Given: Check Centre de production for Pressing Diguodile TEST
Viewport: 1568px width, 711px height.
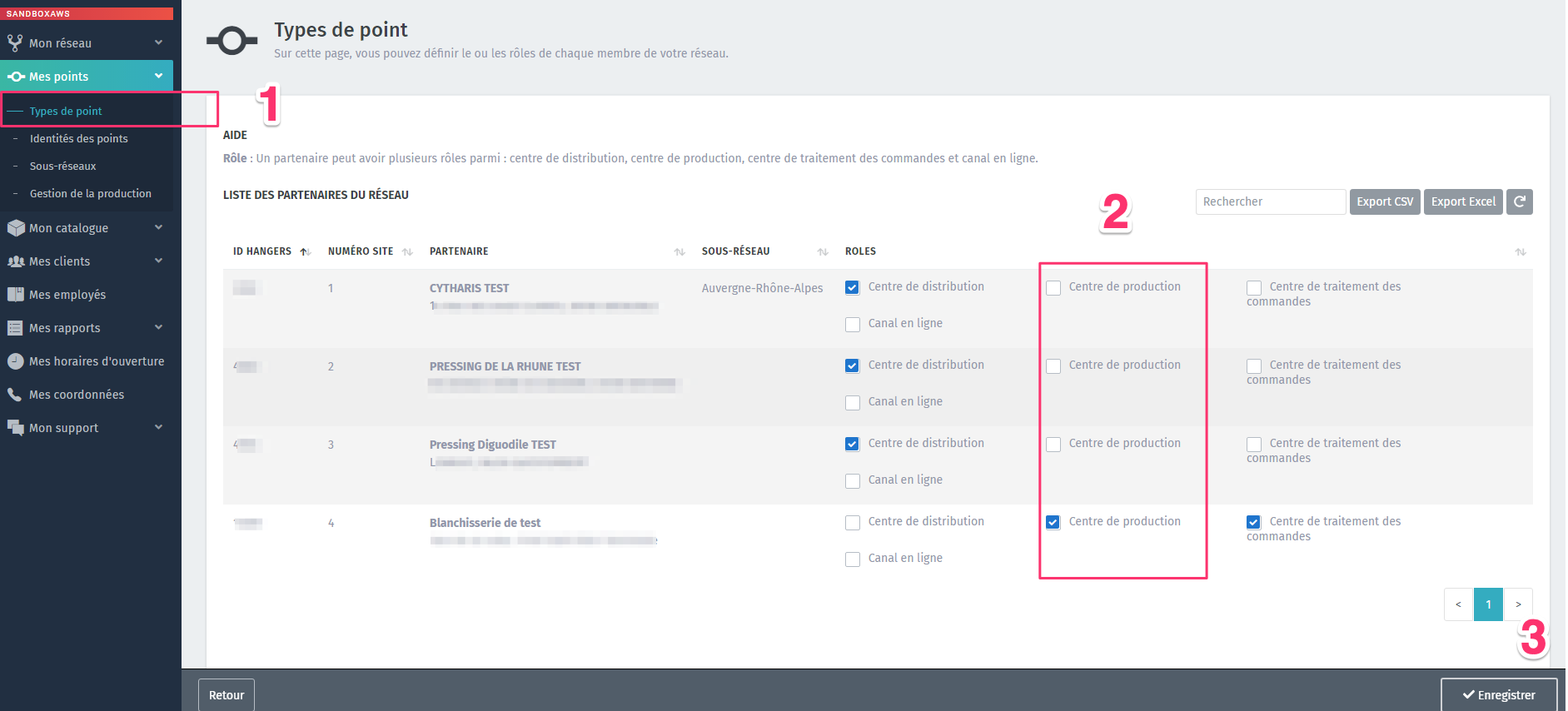Looking at the screenshot, I should tap(1053, 444).
